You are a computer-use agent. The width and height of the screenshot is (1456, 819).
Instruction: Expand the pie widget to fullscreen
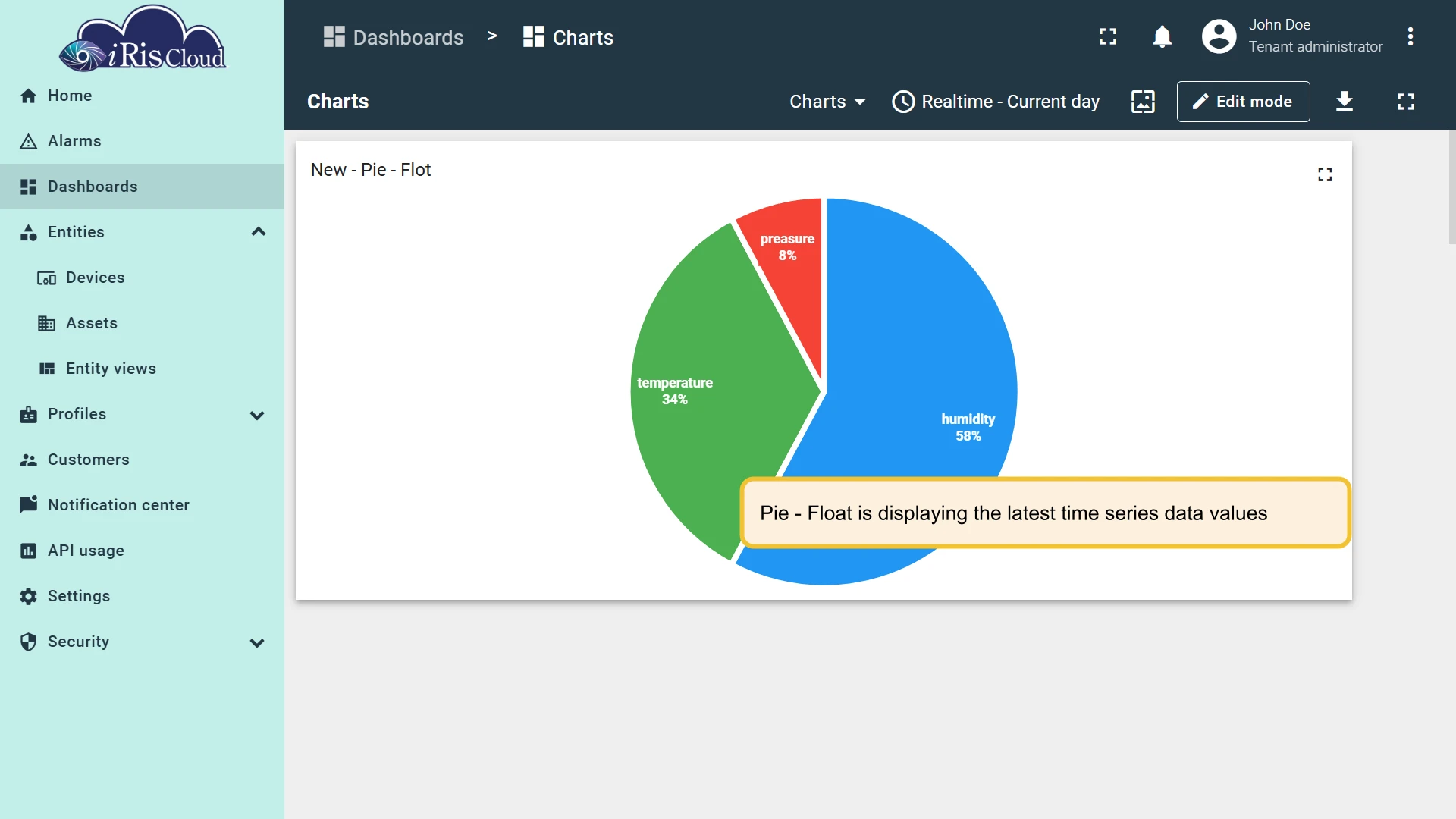pyautogui.click(x=1325, y=174)
